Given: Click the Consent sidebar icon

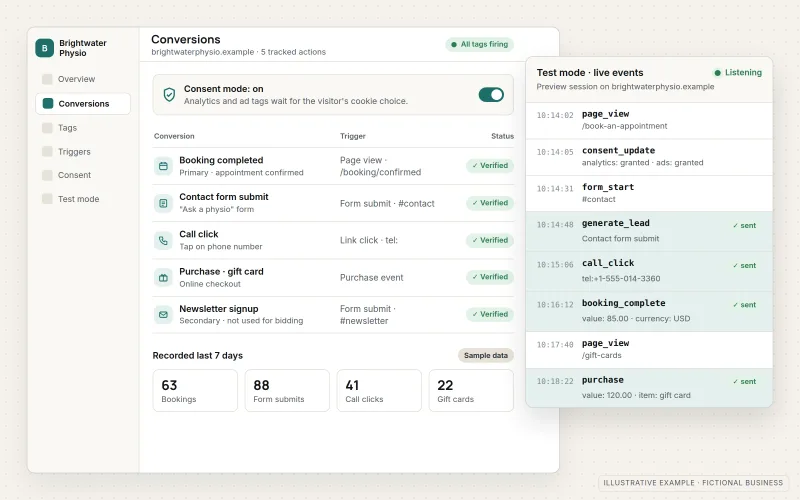Looking at the screenshot, I should coord(47,175).
